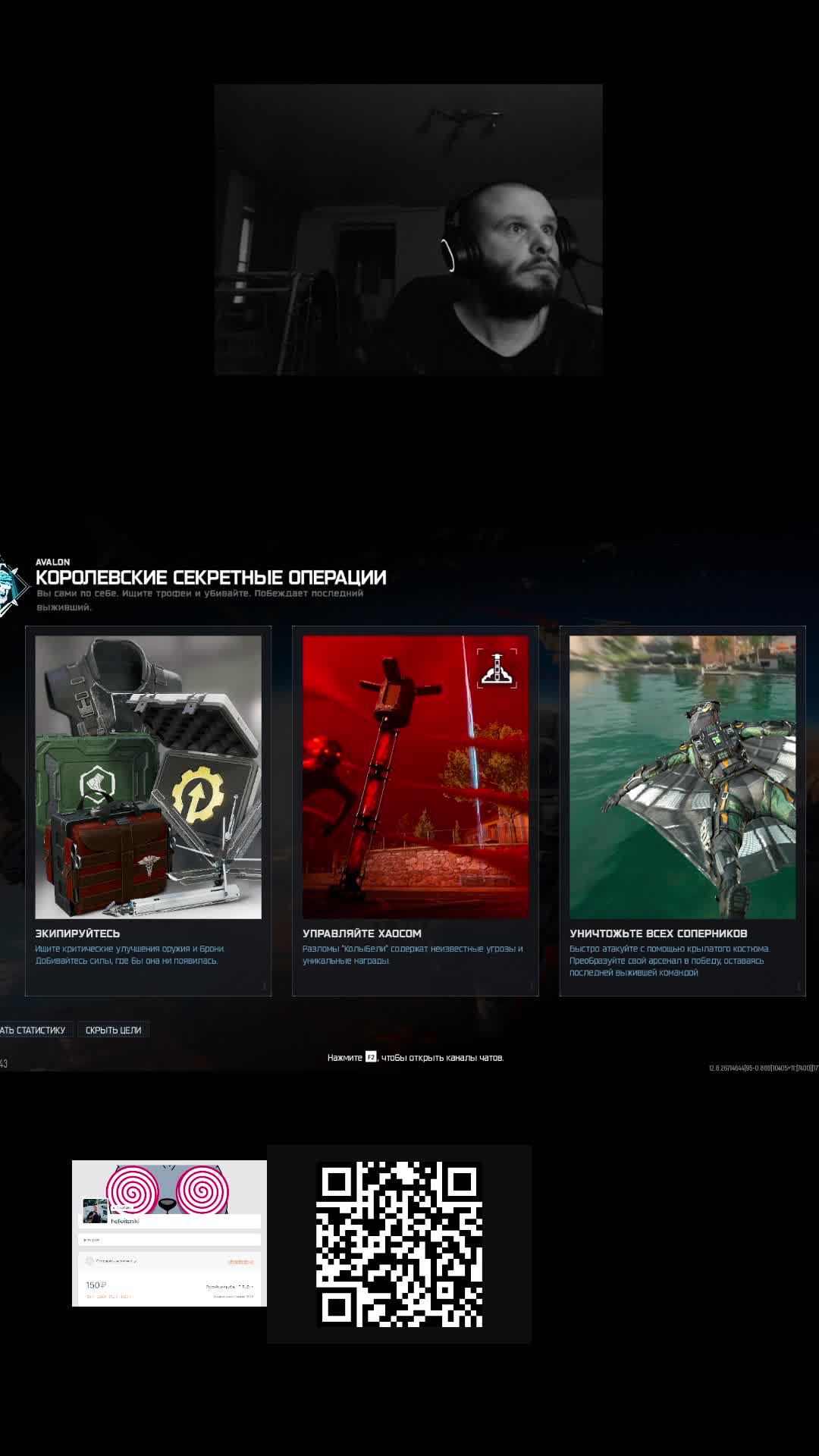Click the Разломы Колыбели description text

click(413, 955)
